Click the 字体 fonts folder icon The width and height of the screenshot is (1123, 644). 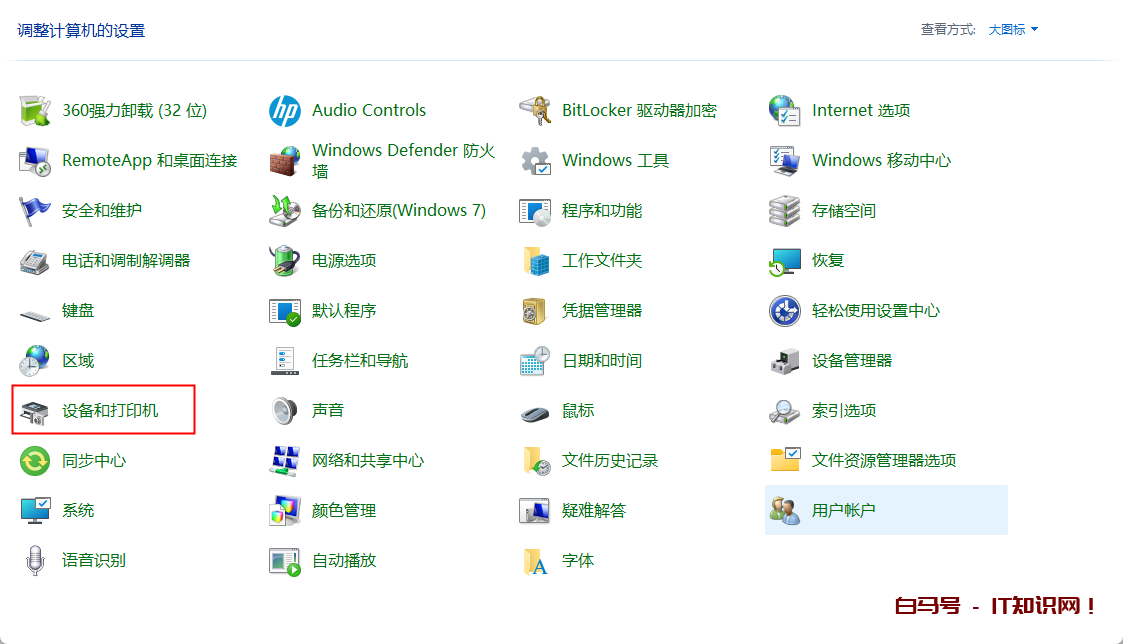click(x=535, y=561)
